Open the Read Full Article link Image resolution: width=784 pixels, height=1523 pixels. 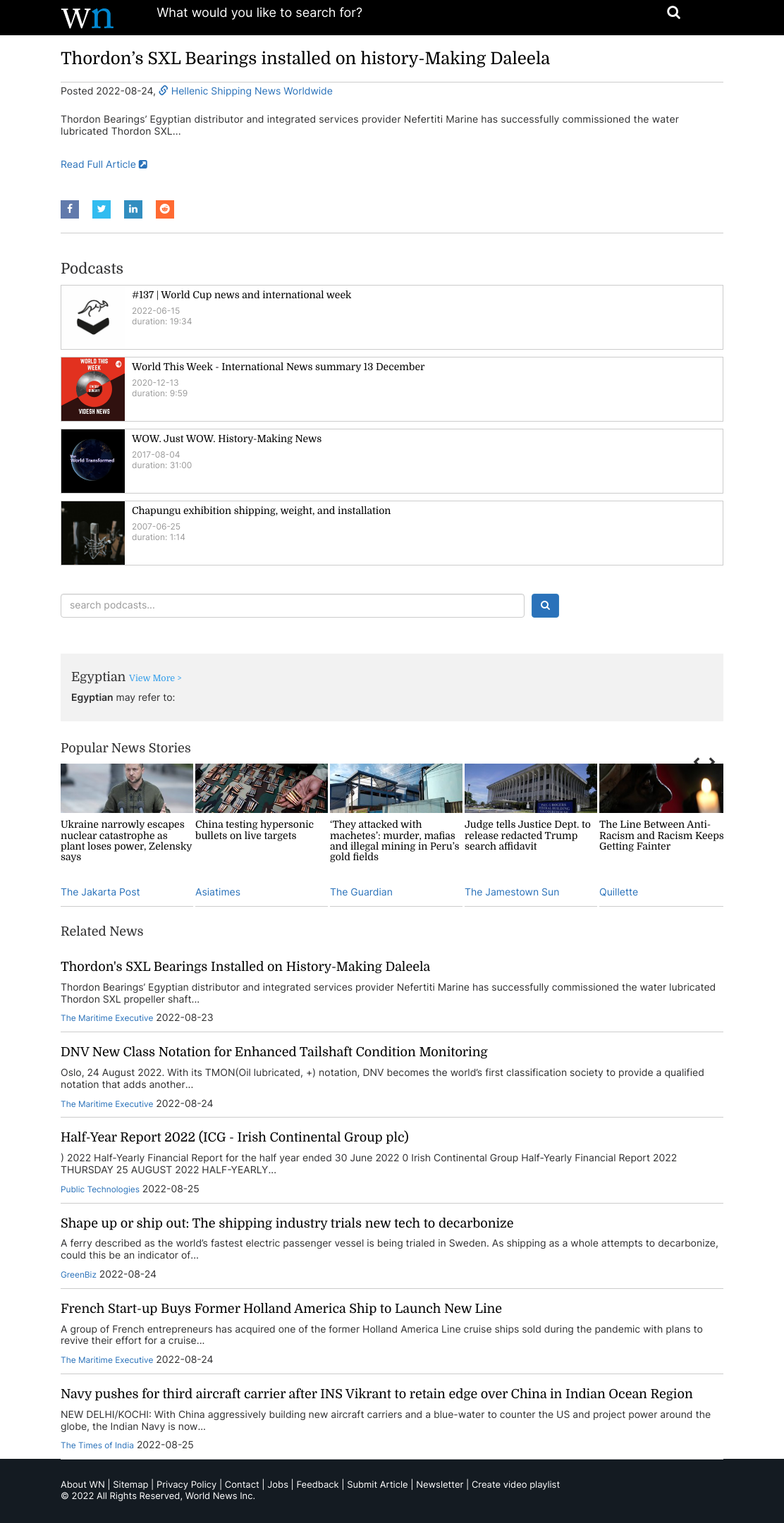tap(104, 164)
